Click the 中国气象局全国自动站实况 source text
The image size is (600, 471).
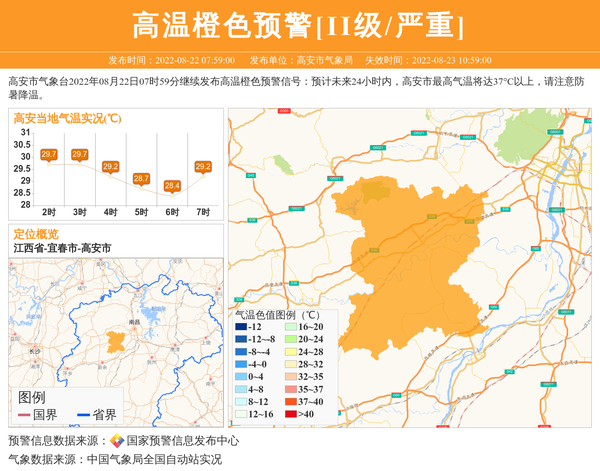click(155, 459)
